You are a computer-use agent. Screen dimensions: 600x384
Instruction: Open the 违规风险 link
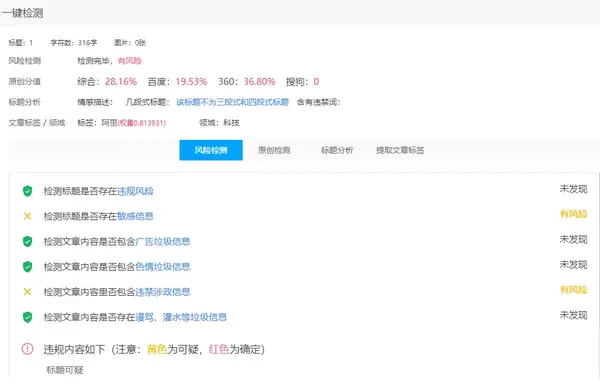coord(135,191)
